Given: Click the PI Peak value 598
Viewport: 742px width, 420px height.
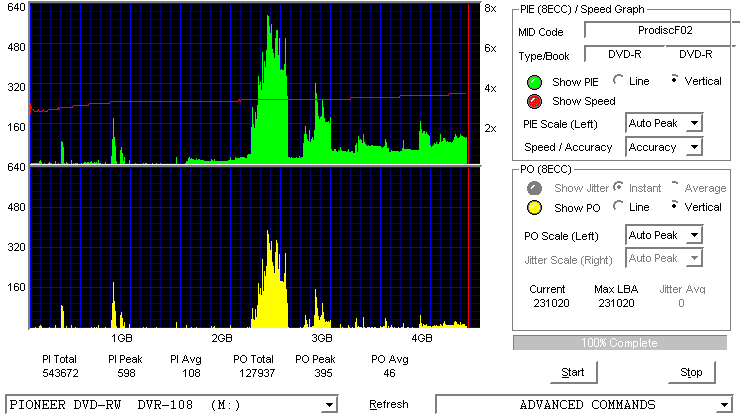Looking at the screenshot, I should point(126,373).
